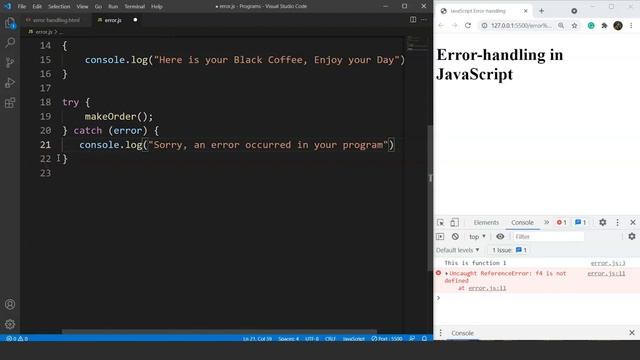Toggle the DevTools console sidebar

click(x=440, y=236)
